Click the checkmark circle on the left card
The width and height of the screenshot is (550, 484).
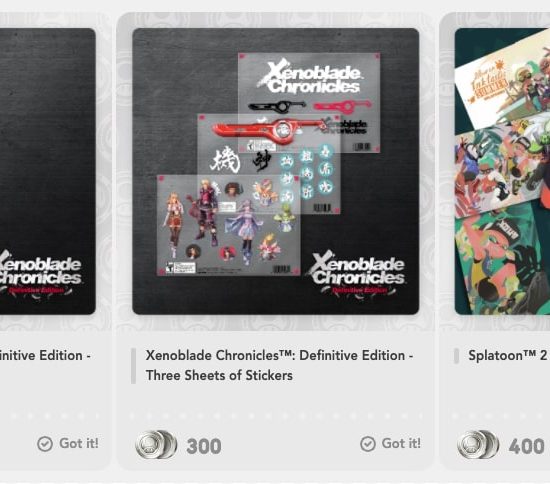tap(45, 444)
